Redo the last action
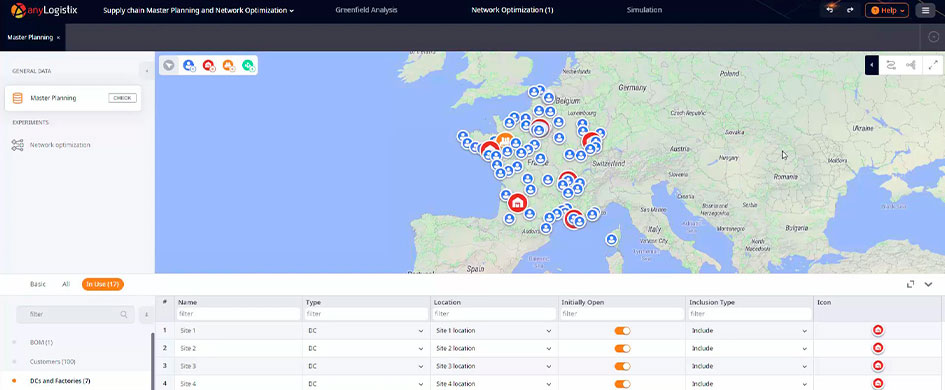Screen dimensions: 945x390 (850, 10)
